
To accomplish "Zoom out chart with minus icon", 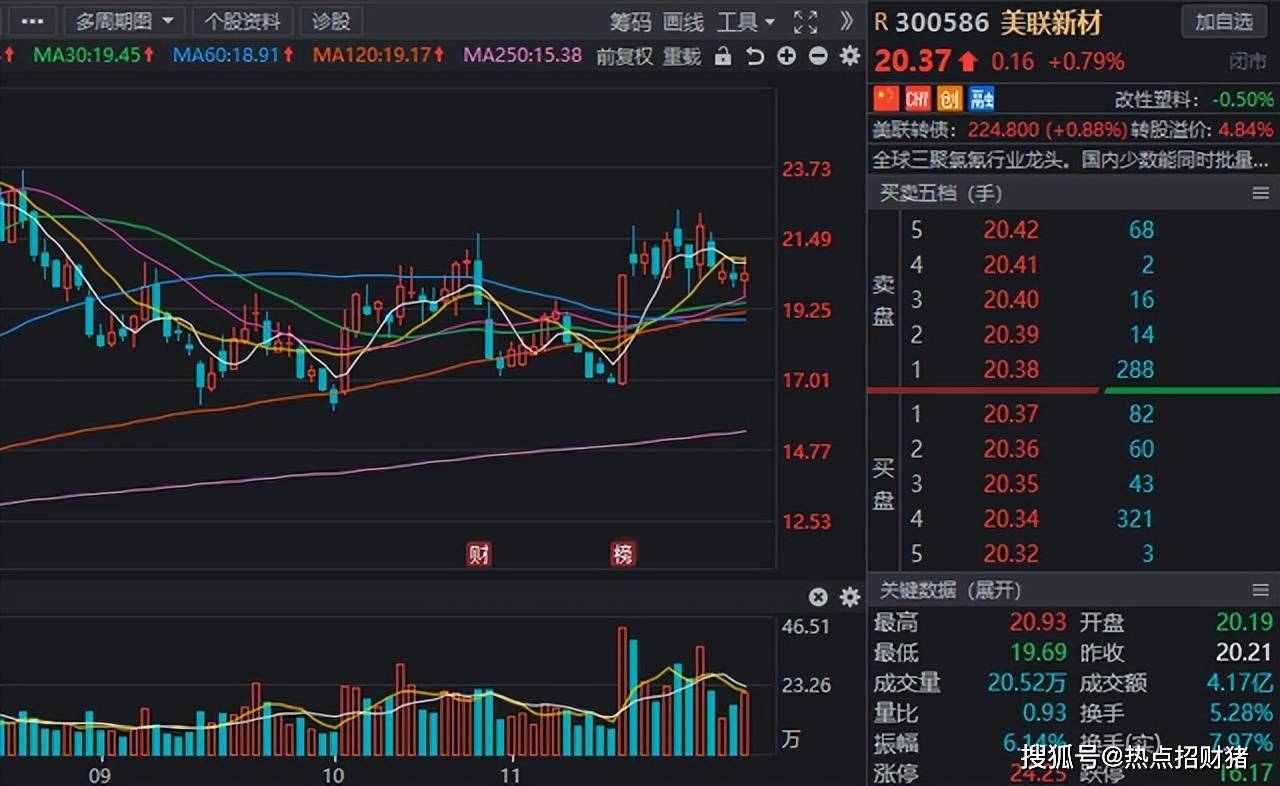I will coord(818,56).
